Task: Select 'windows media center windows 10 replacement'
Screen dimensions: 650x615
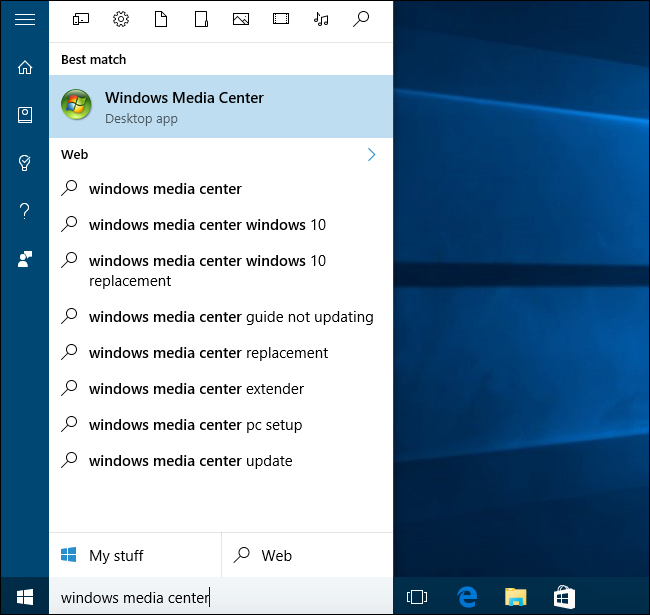Action: (221, 271)
